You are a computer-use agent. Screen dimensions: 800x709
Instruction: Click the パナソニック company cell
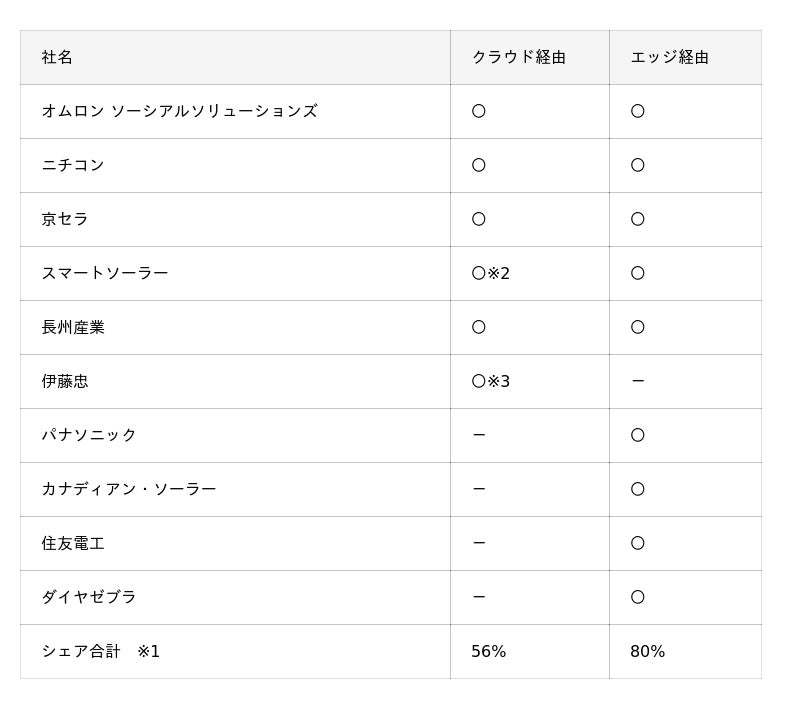click(88, 436)
